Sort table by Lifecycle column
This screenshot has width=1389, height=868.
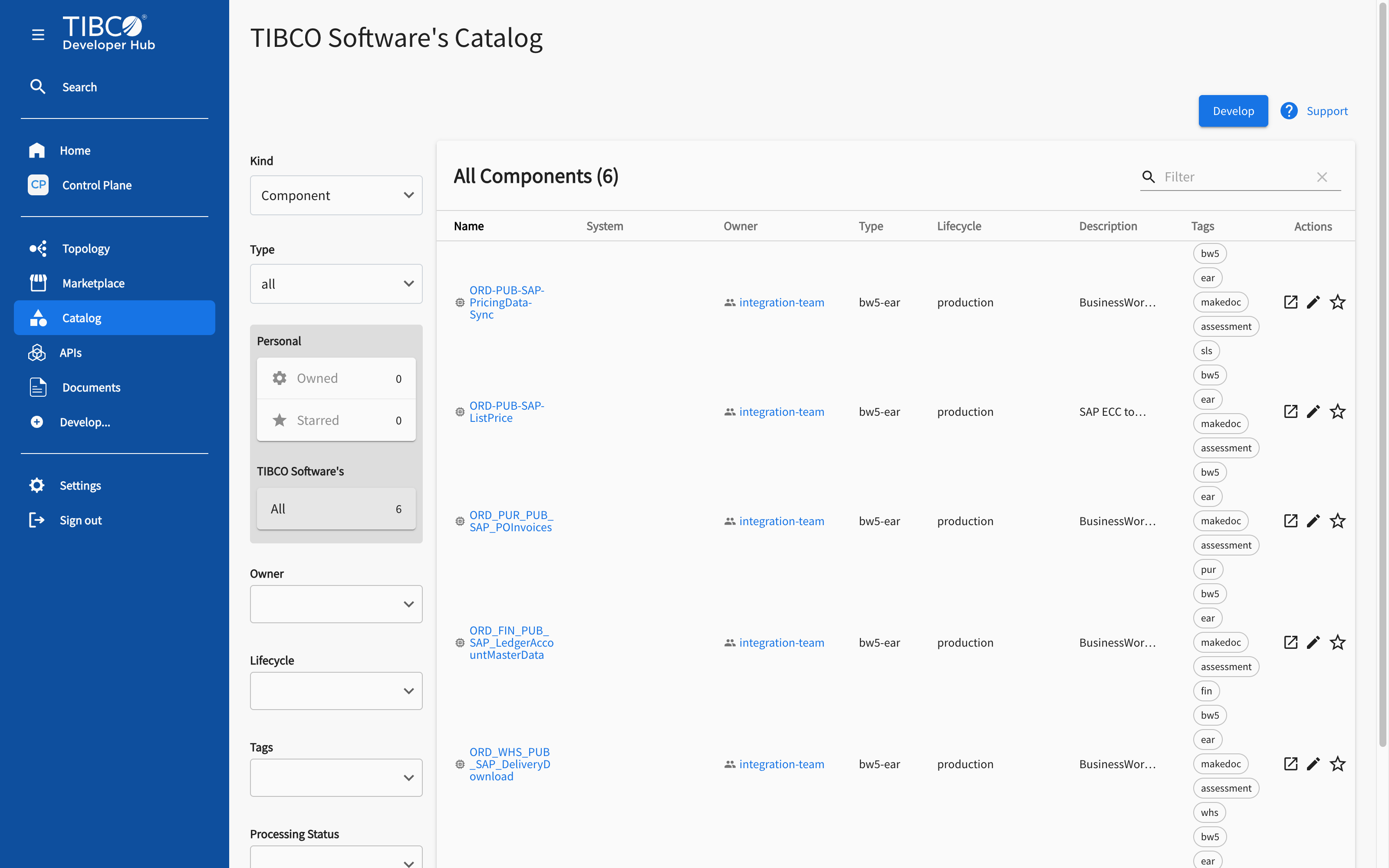click(959, 226)
